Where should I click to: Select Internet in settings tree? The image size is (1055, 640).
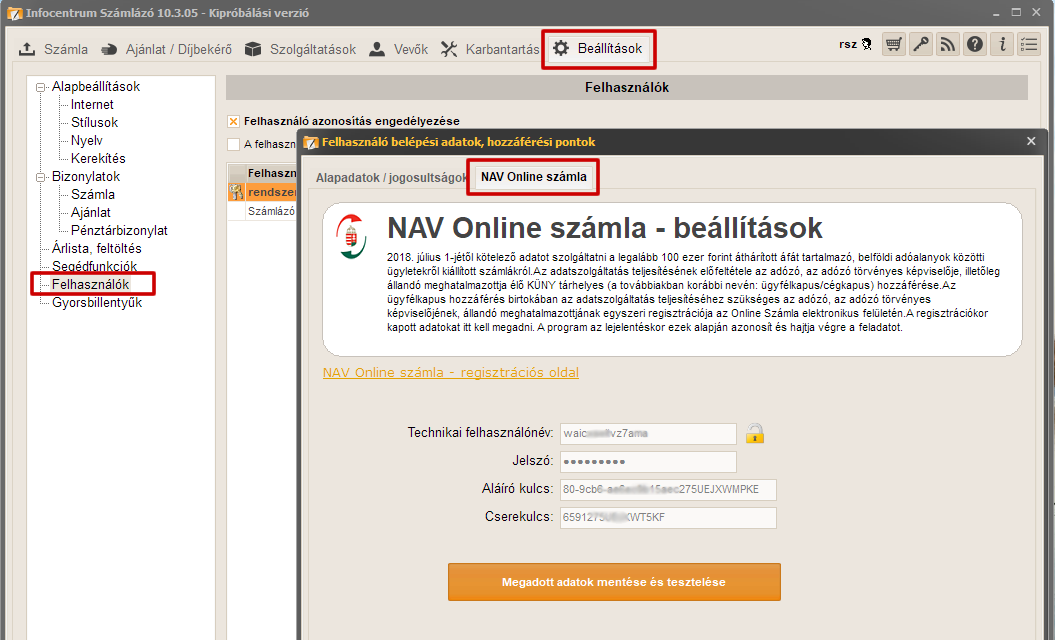coord(92,104)
